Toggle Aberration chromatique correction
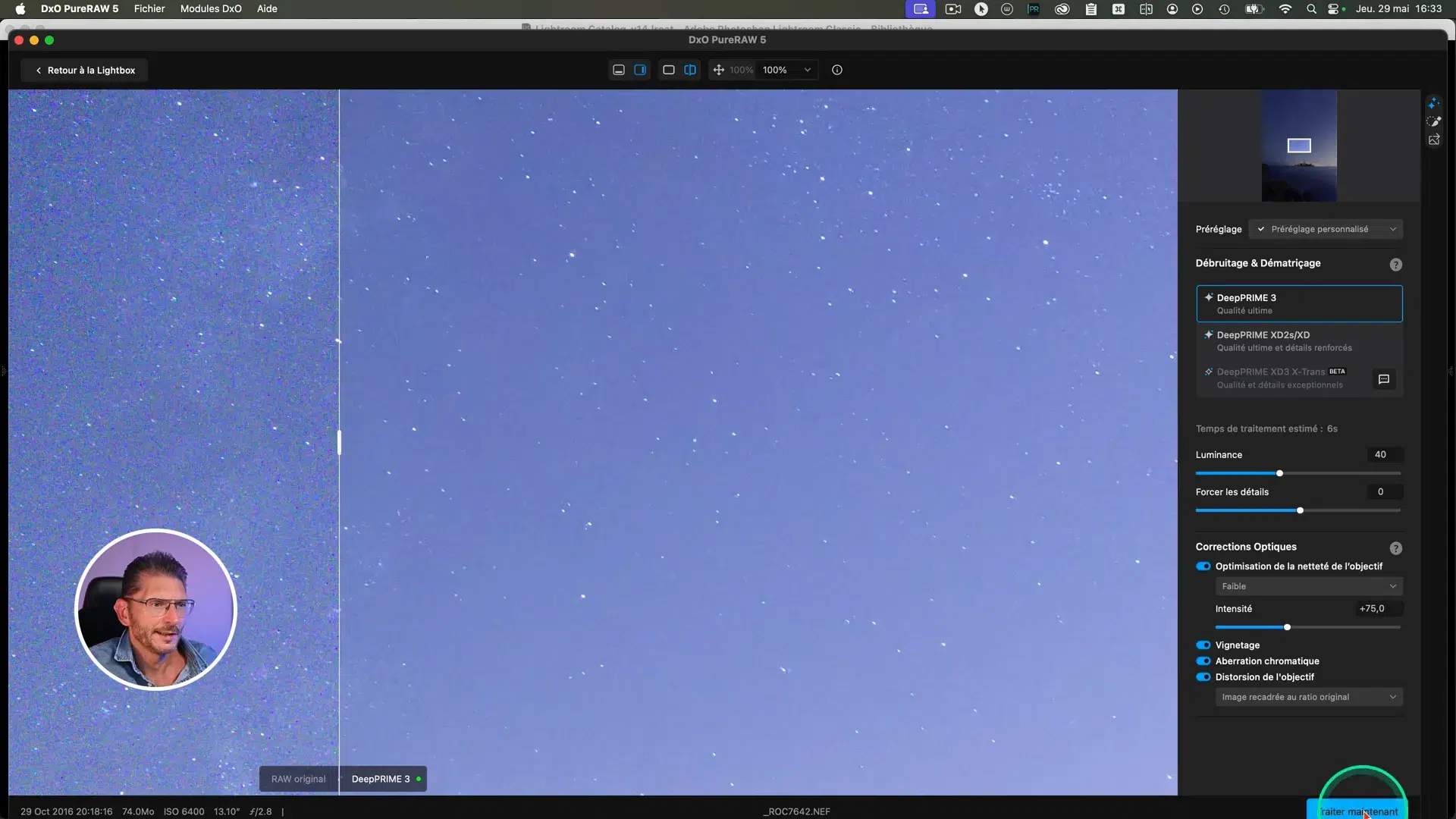This screenshot has height=819, width=1456. [x=1203, y=661]
